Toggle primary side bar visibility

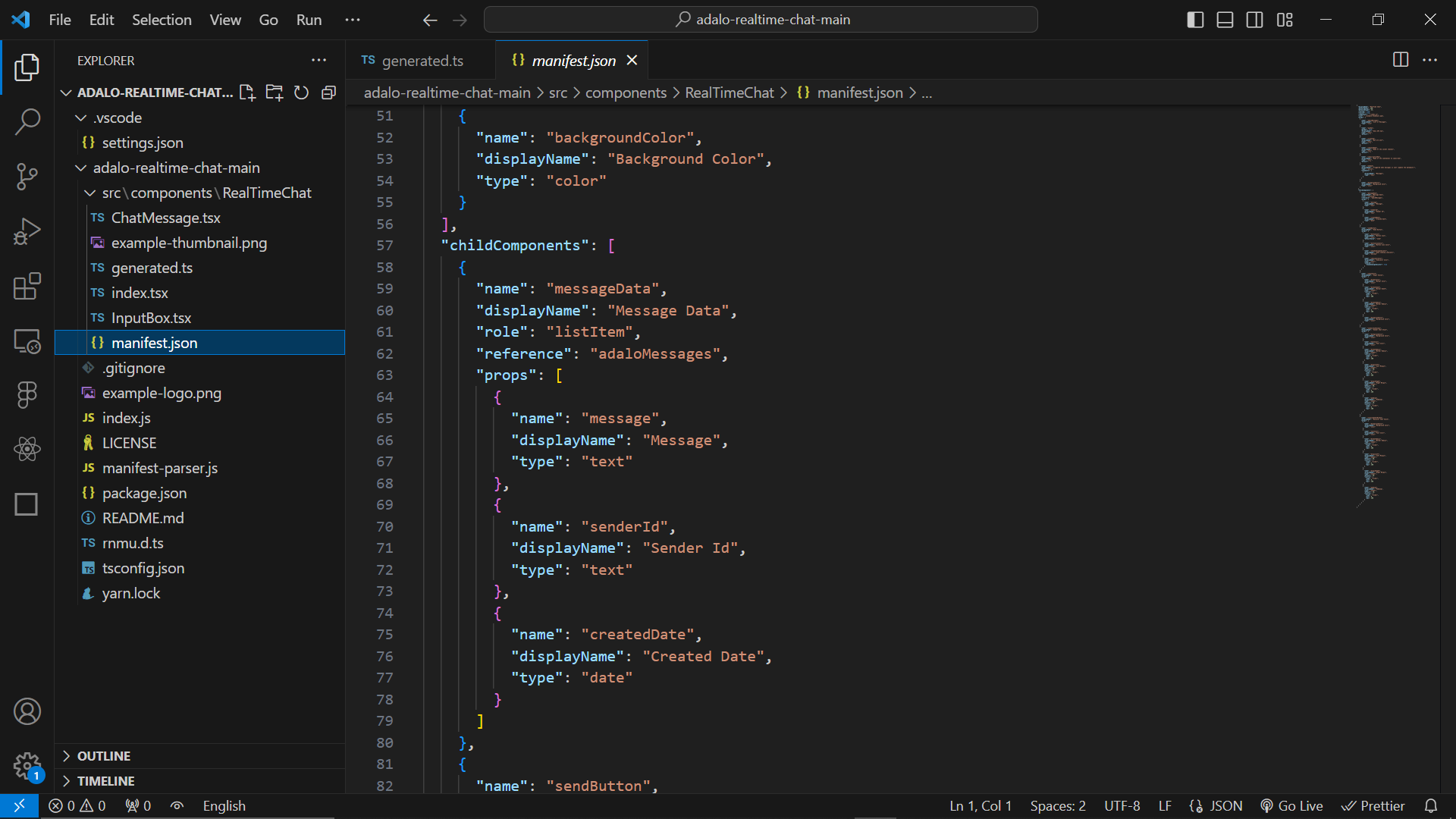pyautogui.click(x=1195, y=20)
